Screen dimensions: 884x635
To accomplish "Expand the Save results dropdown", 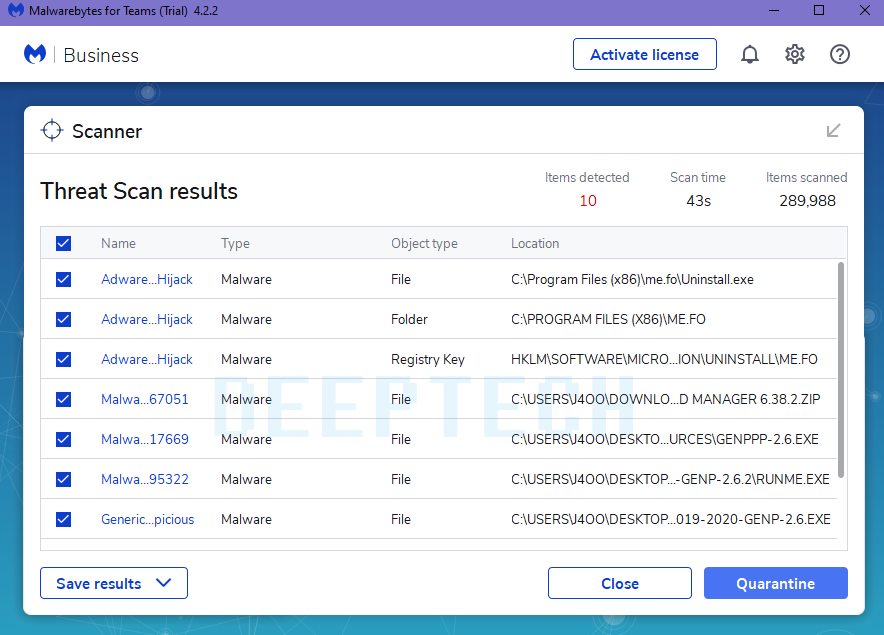I will (x=114, y=583).
